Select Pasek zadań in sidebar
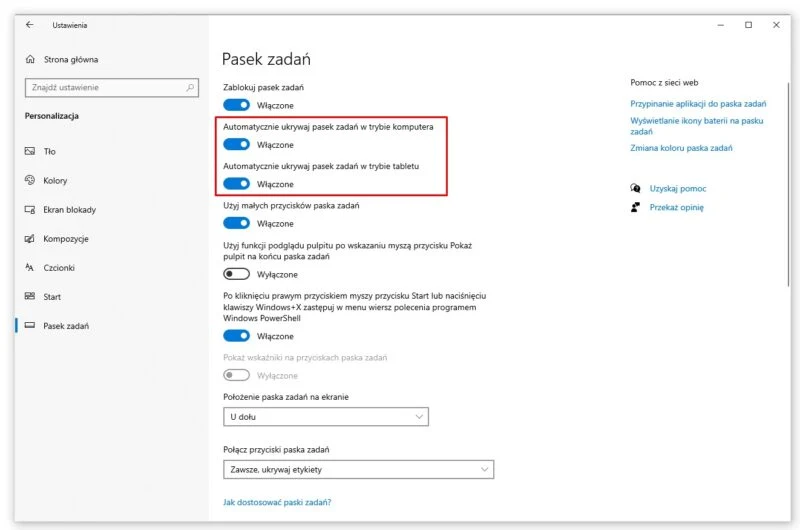 (x=66, y=326)
